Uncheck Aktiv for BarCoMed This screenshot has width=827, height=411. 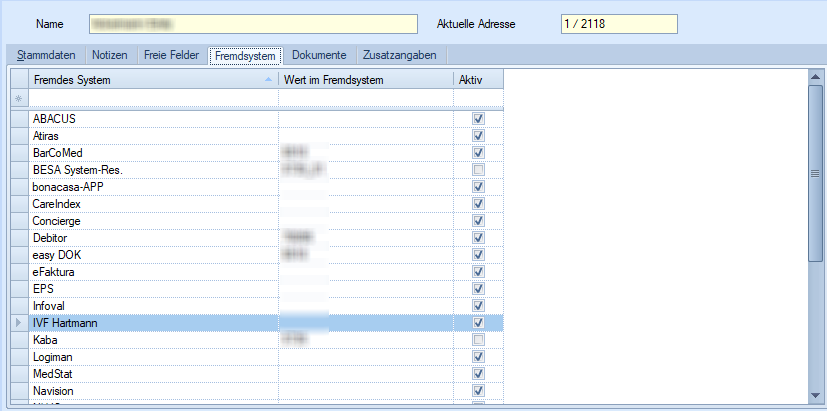pyautogui.click(x=478, y=152)
